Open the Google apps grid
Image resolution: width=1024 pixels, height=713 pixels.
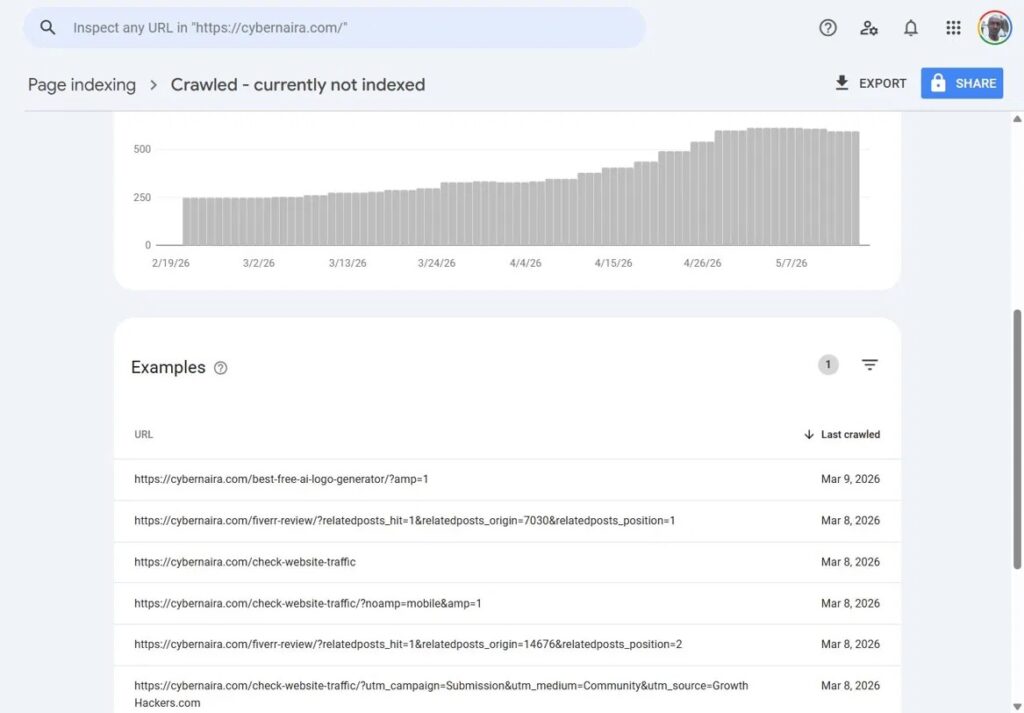coord(953,27)
